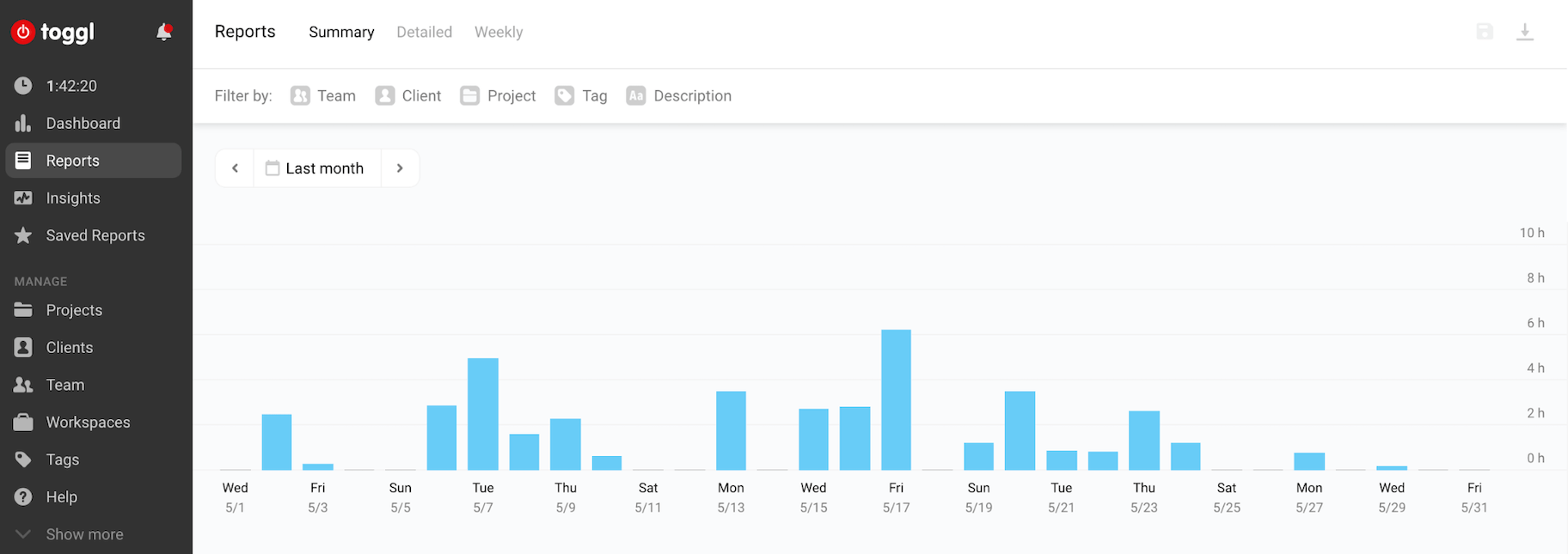Filter the report by Team
This screenshot has width=1568, height=554.
pyautogui.click(x=323, y=96)
